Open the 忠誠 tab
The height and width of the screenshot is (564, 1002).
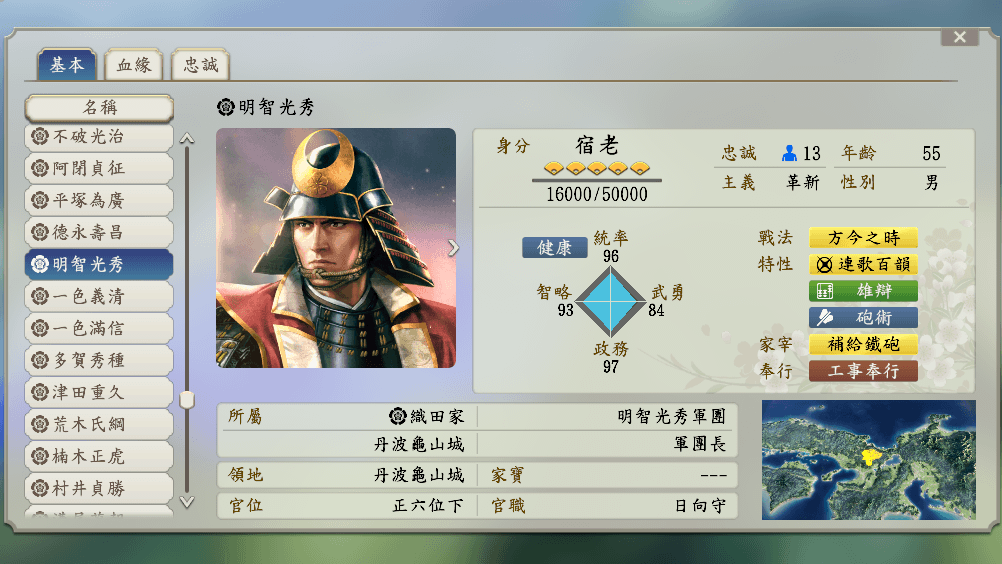pyautogui.click(x=200, y=66)
